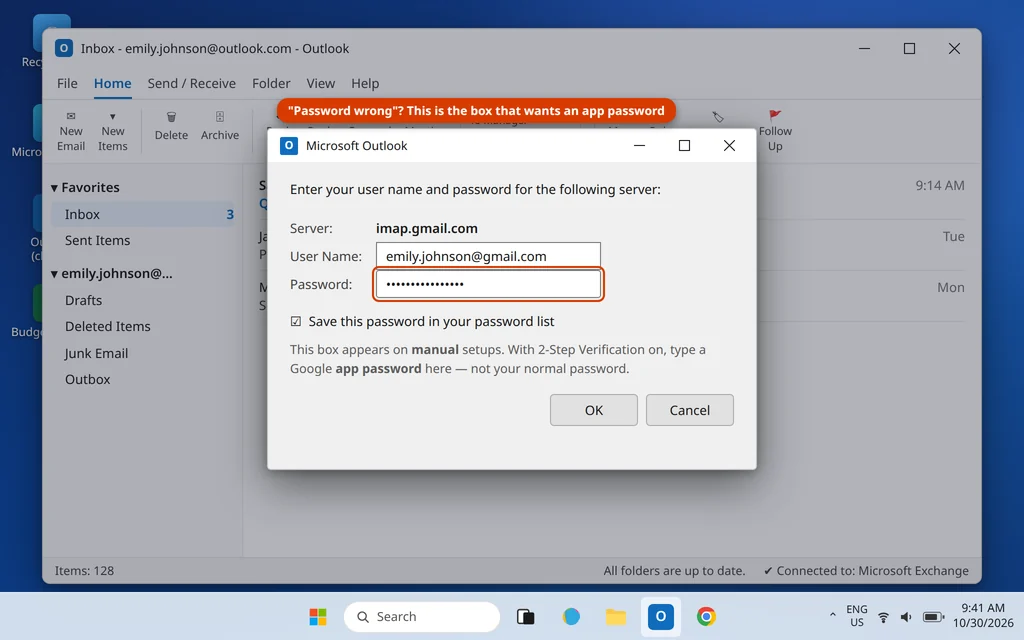Open the Help tab
1024x640 pixels.
pyautogui.click(x=365, y=84)
